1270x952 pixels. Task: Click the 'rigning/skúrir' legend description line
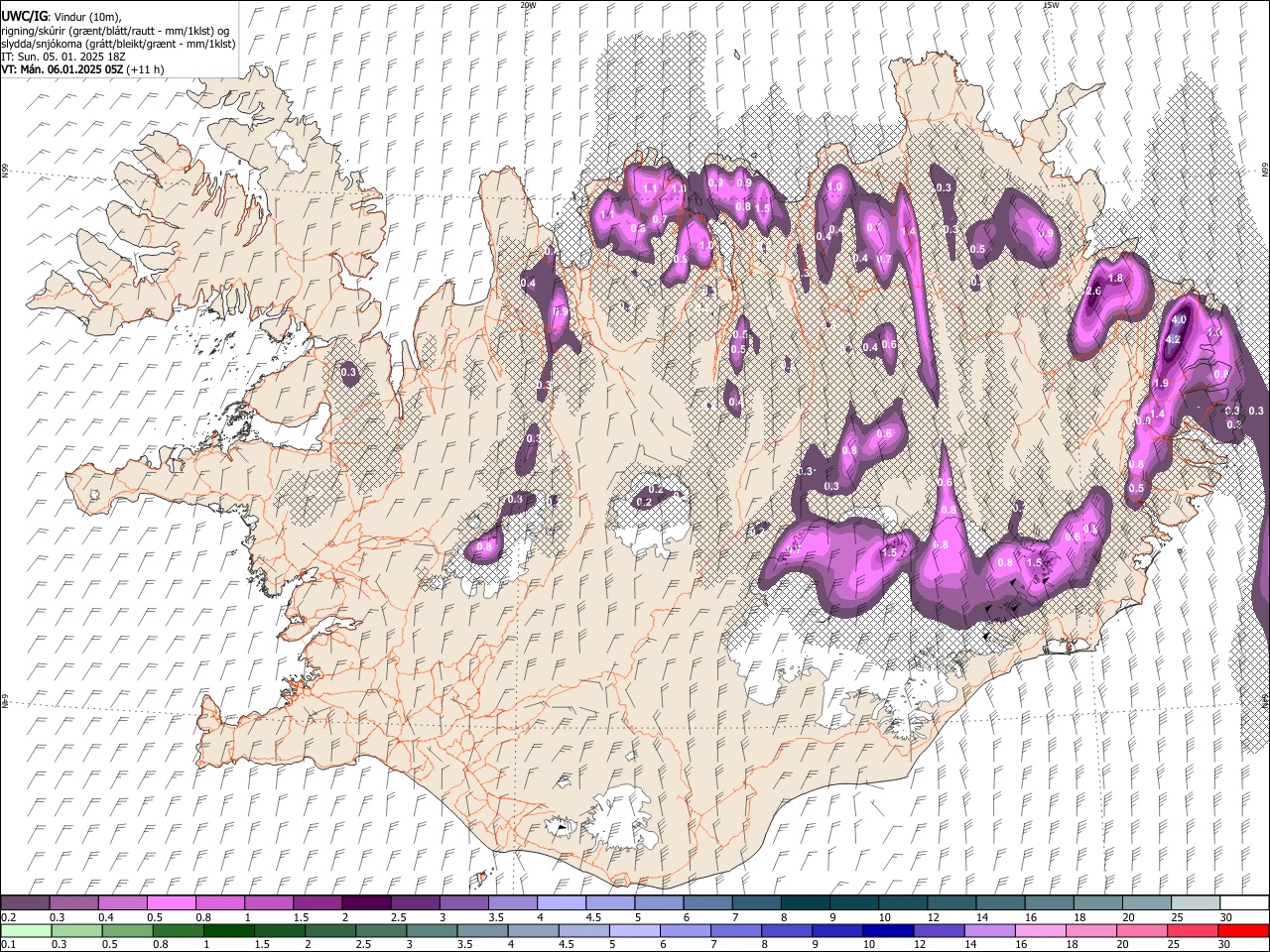115,31
